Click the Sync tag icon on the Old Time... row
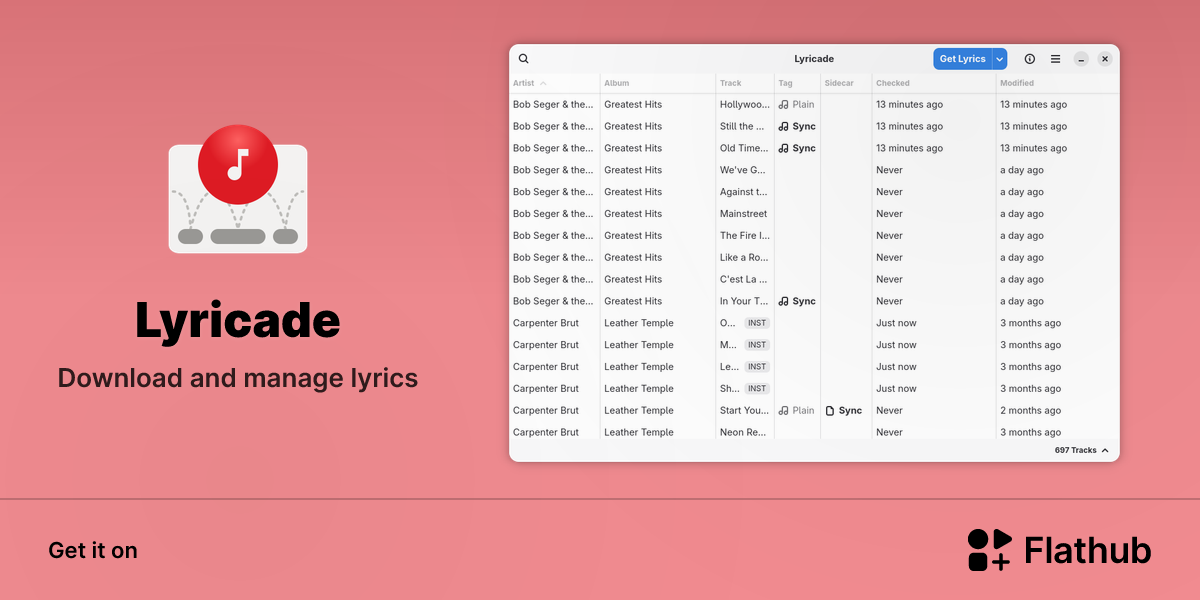Image resolution: width=1200 pixels, height=600 pixels. click(x=784, y=148)
